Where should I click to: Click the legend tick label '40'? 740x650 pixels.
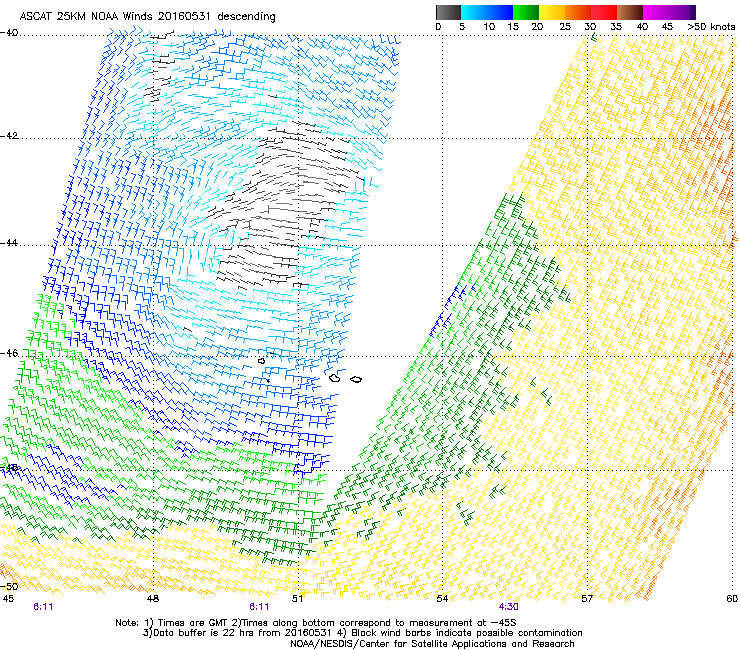pyautogui.click(x=642, y=27)
